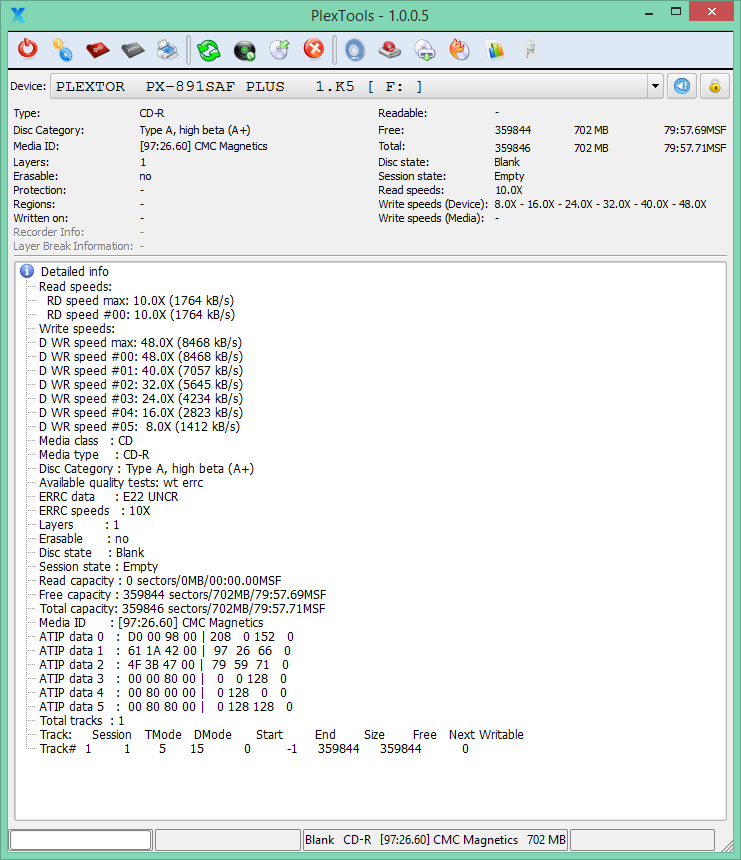Image resolution: width=741 pixels, height=860 pixels.
Task: Click the Write speeds (Device) values
Action: (x=600, y=204)
